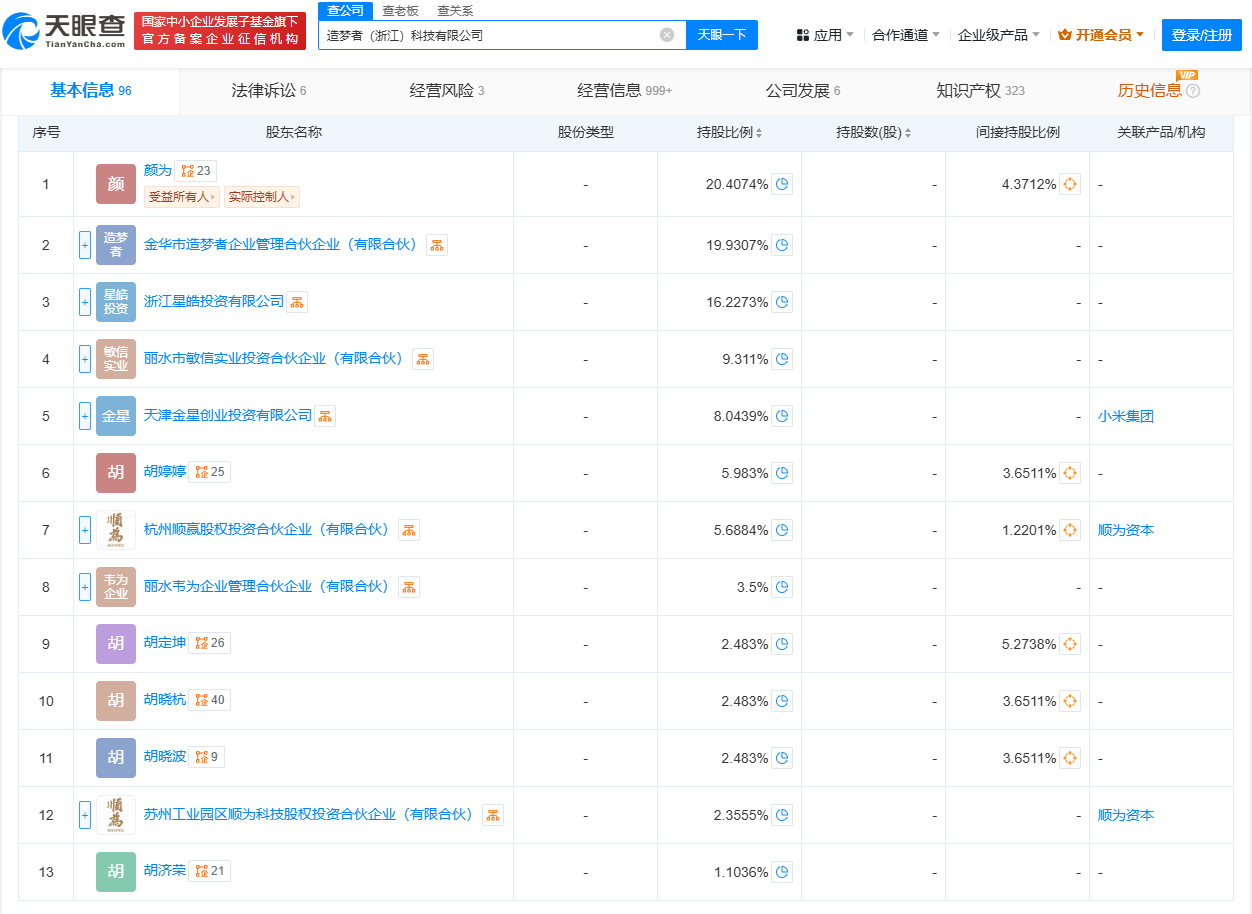Click the company search input field
Viewport: 1252px width, 914px height.
point(490,35)
